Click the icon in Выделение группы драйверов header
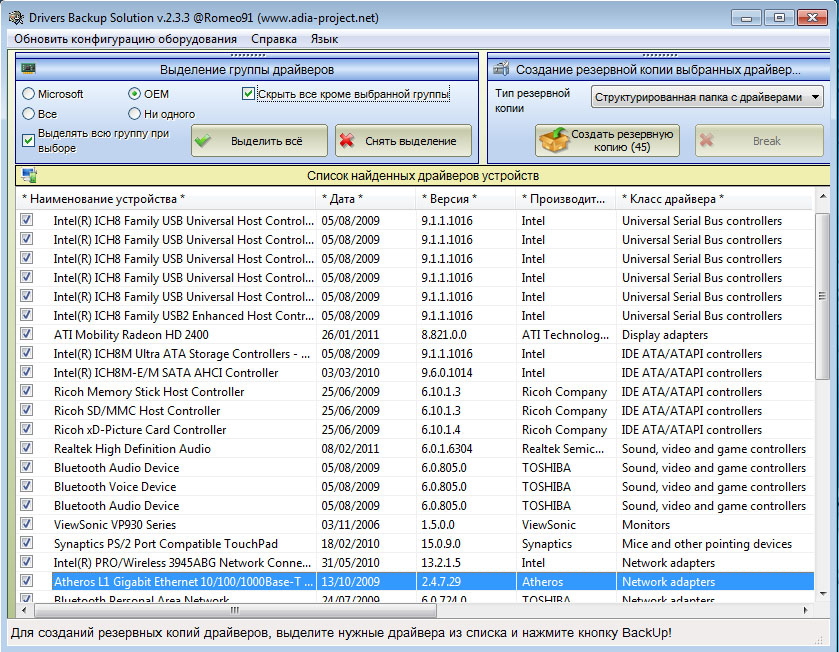This screenshot has height=652, width=839. click(28, 69)
